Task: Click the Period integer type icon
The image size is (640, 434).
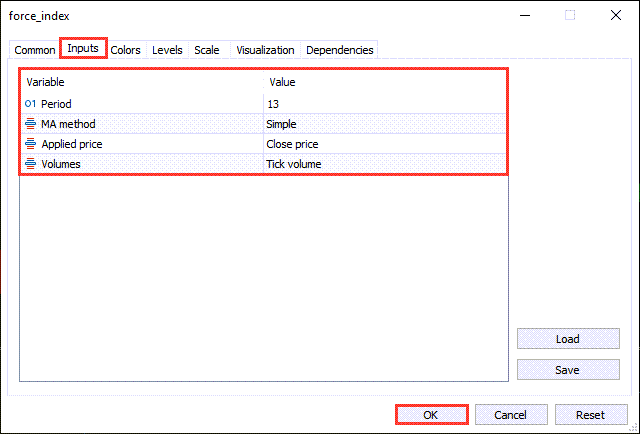Action: coord(30,104)
